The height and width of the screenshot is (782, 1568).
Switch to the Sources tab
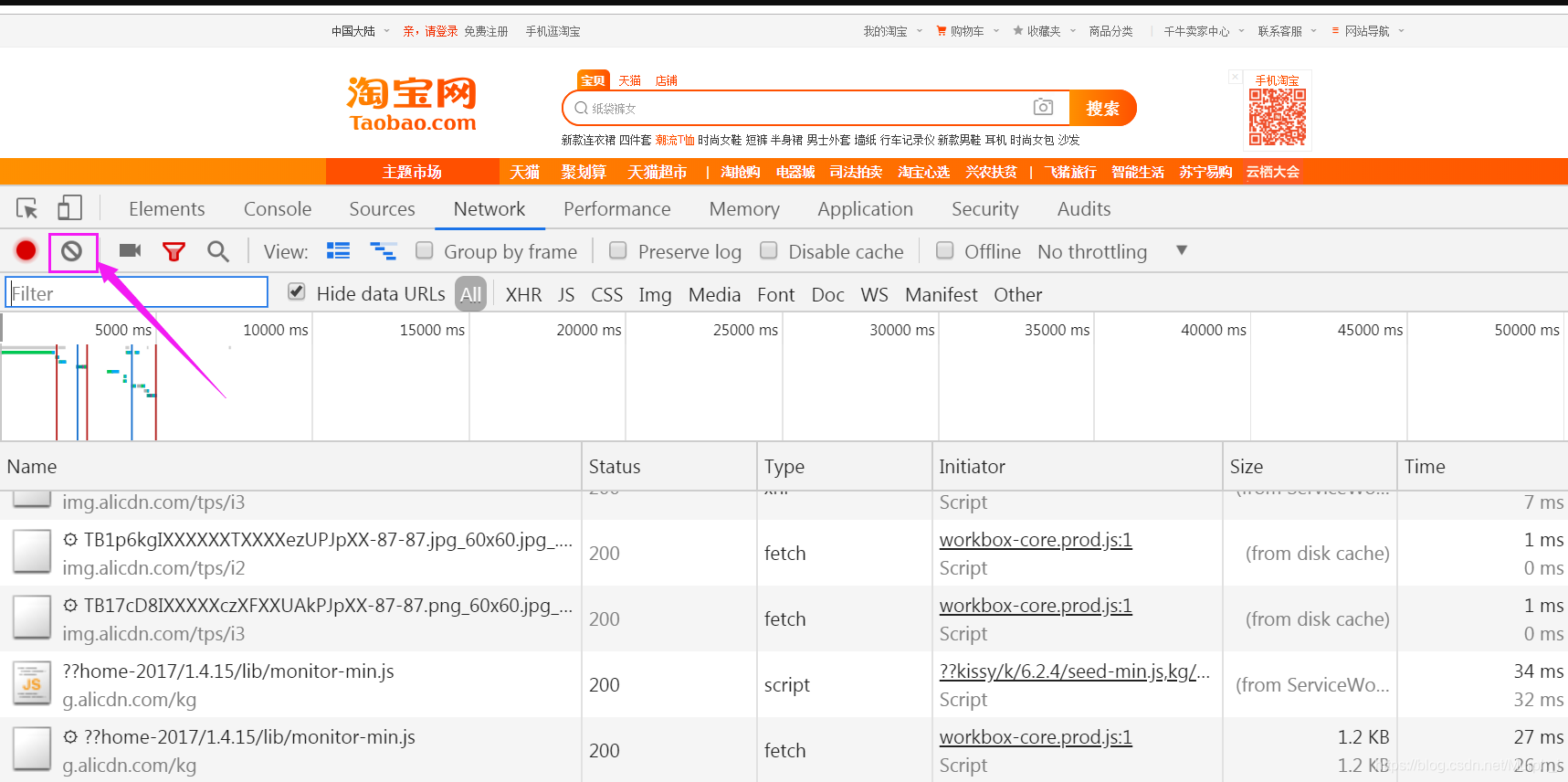[382, 209]
